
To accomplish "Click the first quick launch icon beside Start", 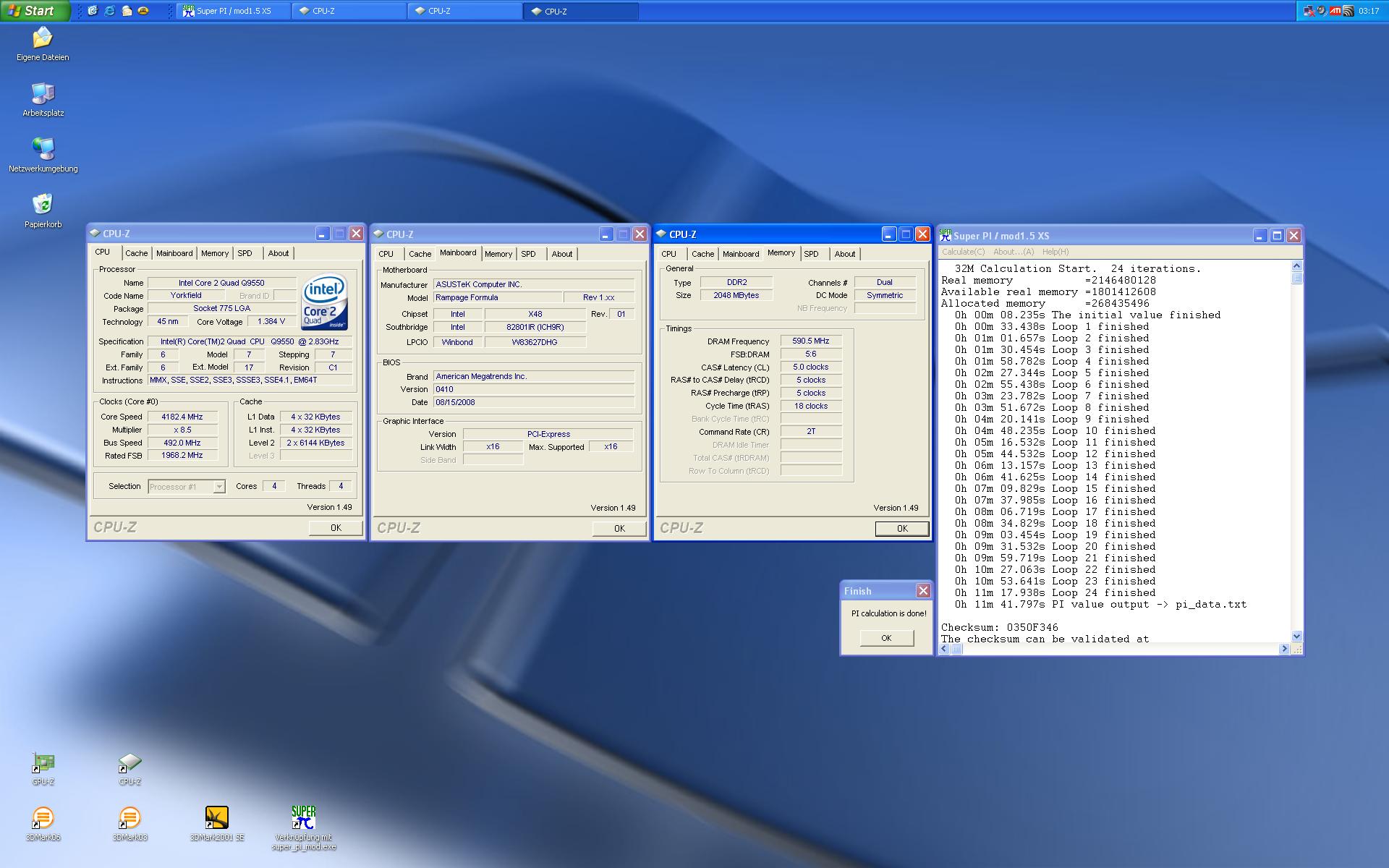I will (93, 11).
